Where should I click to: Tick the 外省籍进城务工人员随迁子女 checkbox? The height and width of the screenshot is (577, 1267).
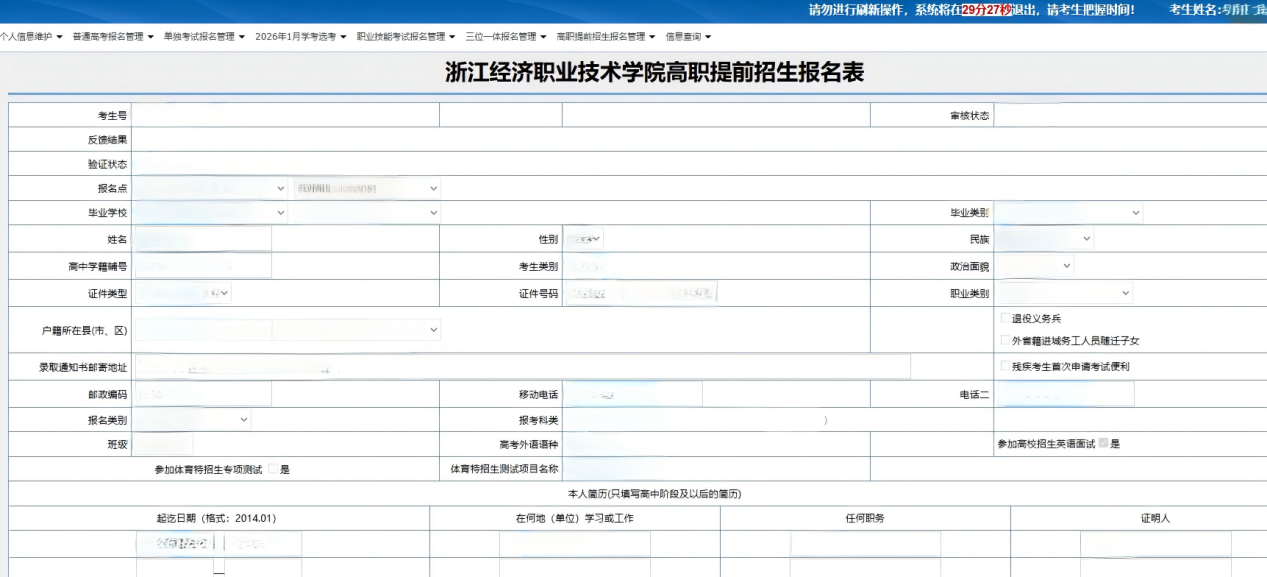tap(1004, 340)
